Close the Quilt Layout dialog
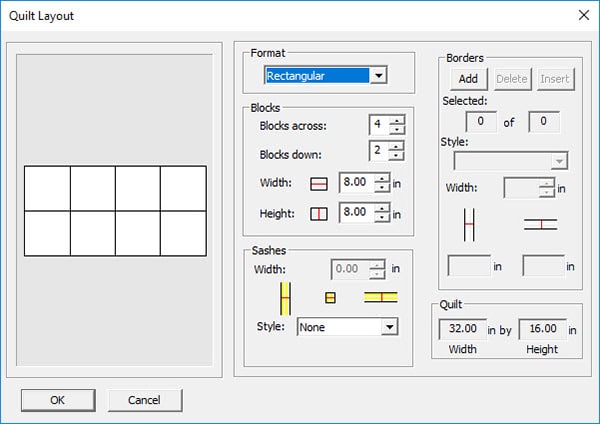 coord(584,15)
